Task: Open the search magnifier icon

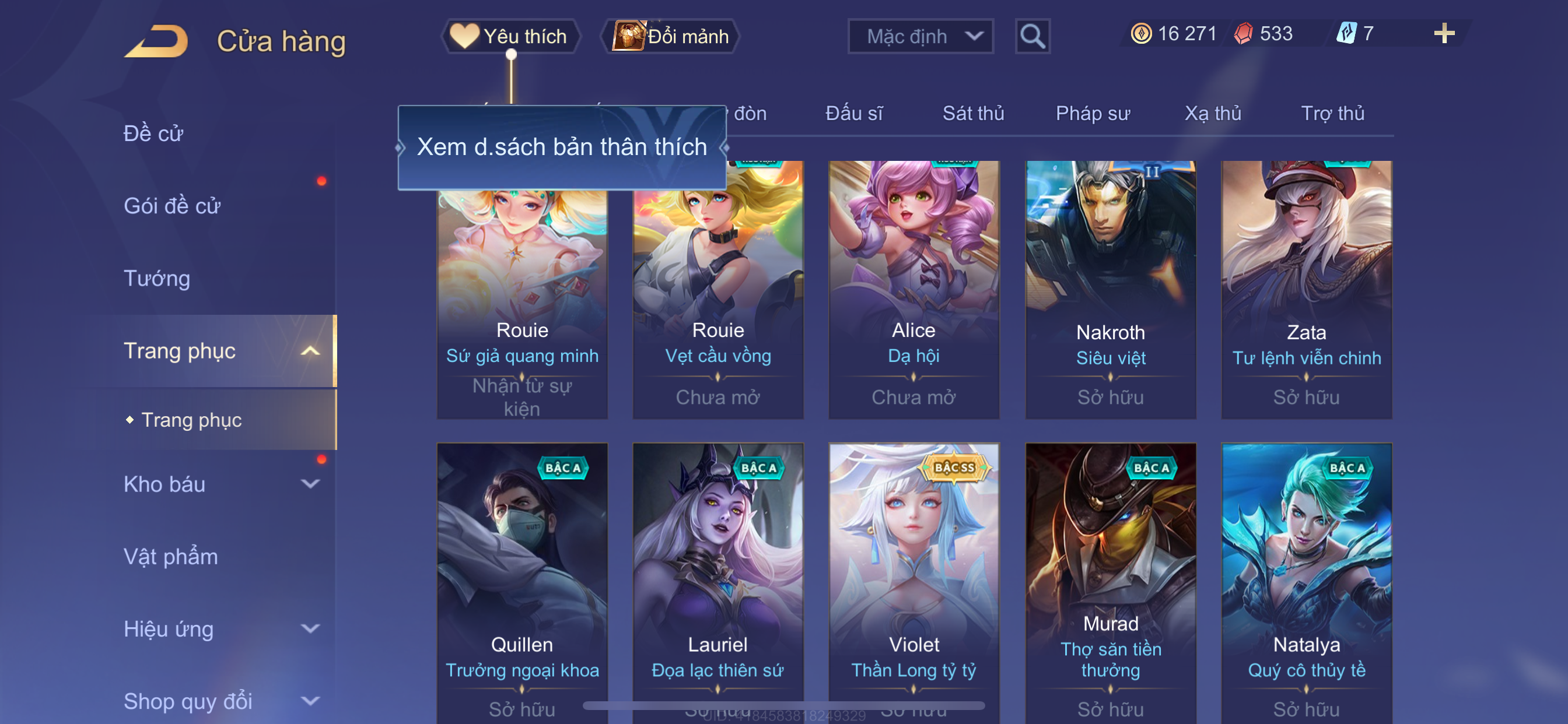Action: pos(1032,37)
